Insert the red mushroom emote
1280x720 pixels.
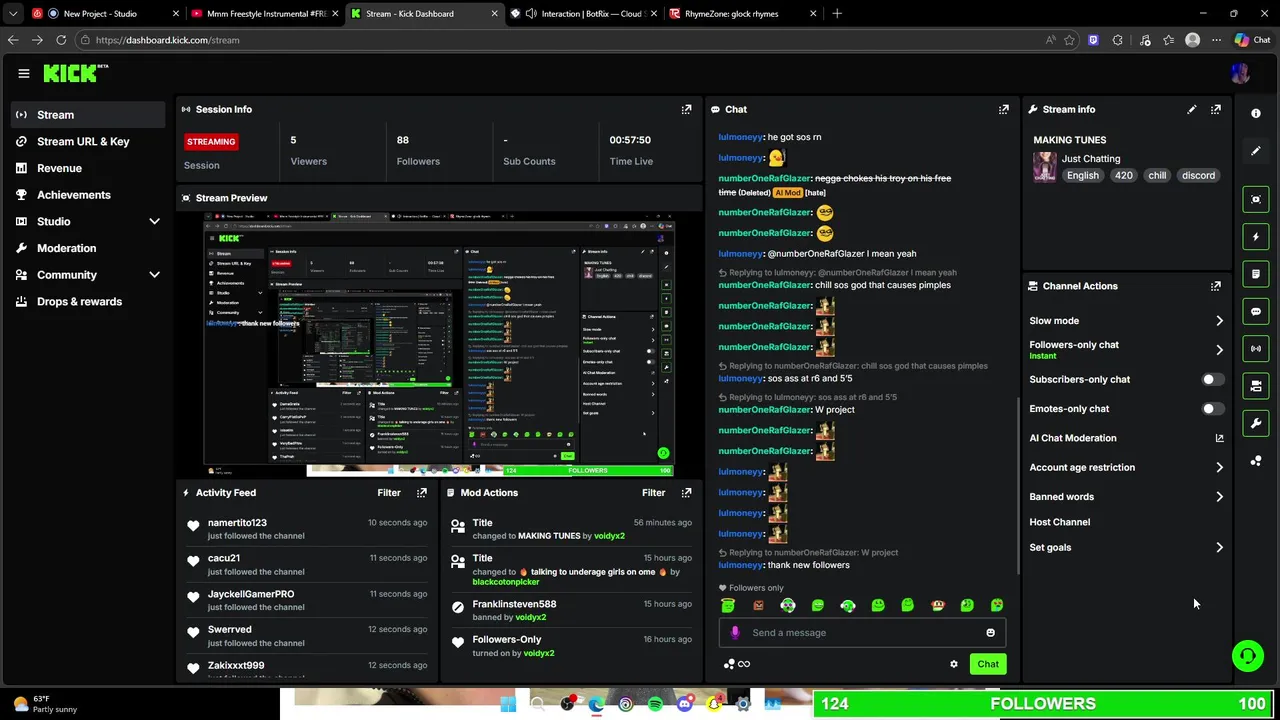click(x=937, y=605)
